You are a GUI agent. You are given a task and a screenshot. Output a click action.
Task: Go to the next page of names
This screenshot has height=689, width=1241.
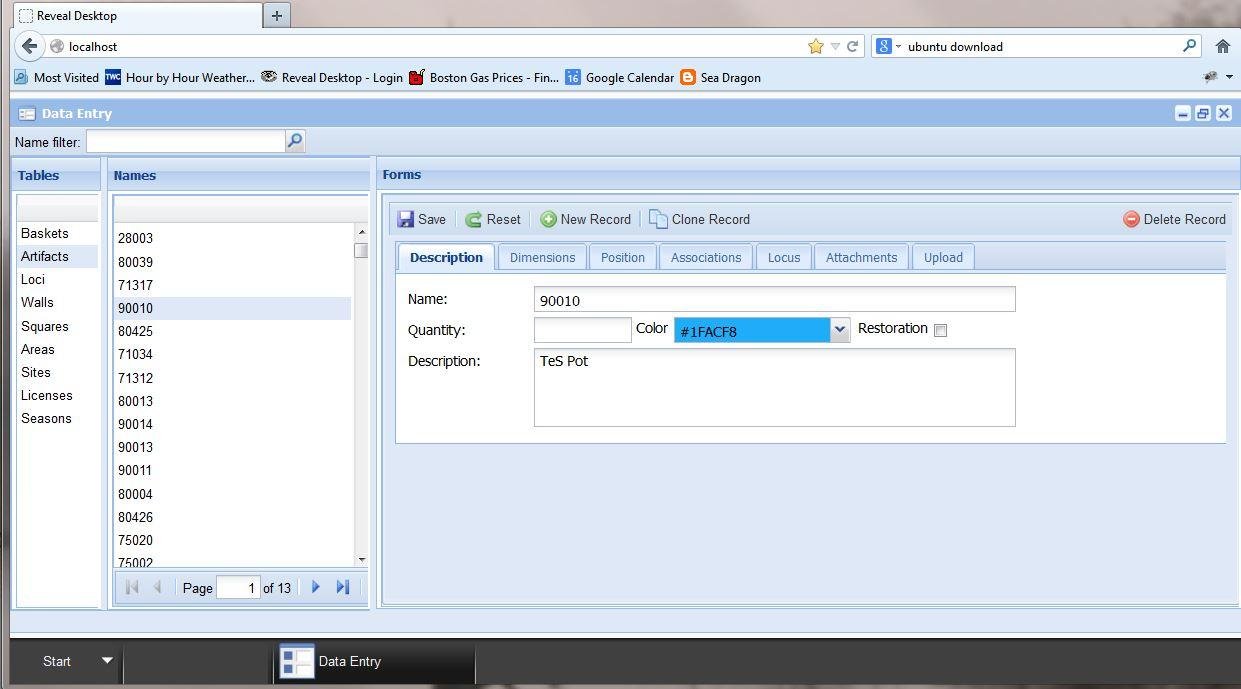pos(315,587)
